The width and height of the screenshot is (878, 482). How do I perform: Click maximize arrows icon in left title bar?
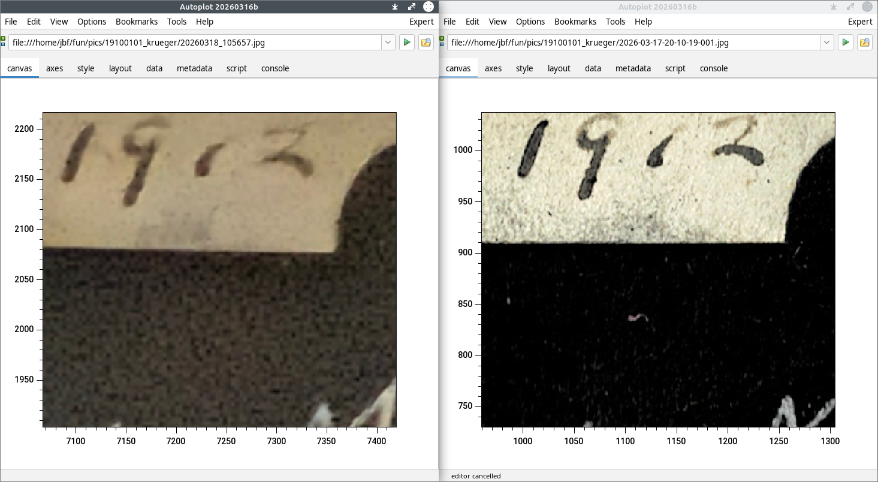411,6
